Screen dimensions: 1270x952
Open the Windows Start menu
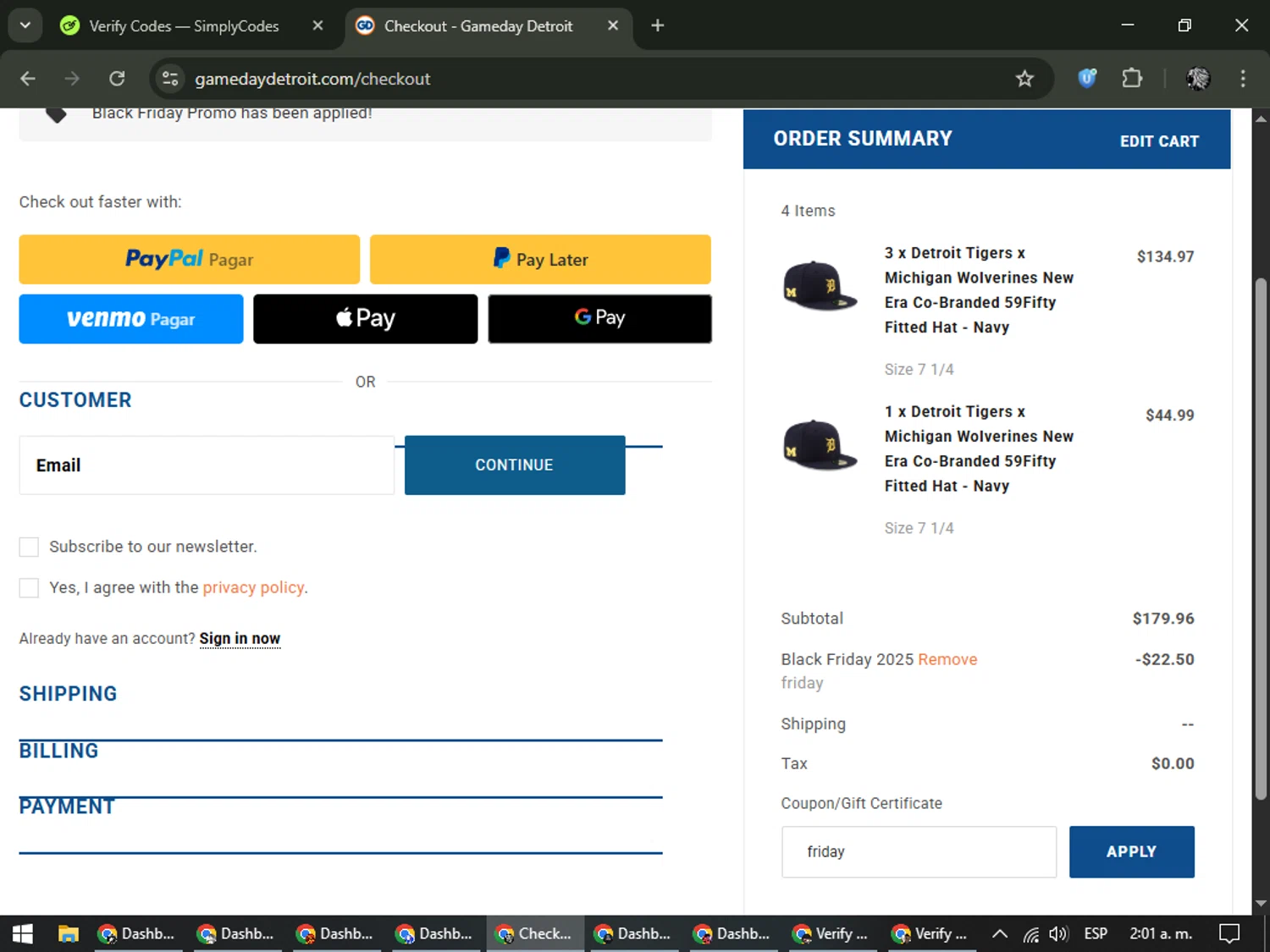23,933
